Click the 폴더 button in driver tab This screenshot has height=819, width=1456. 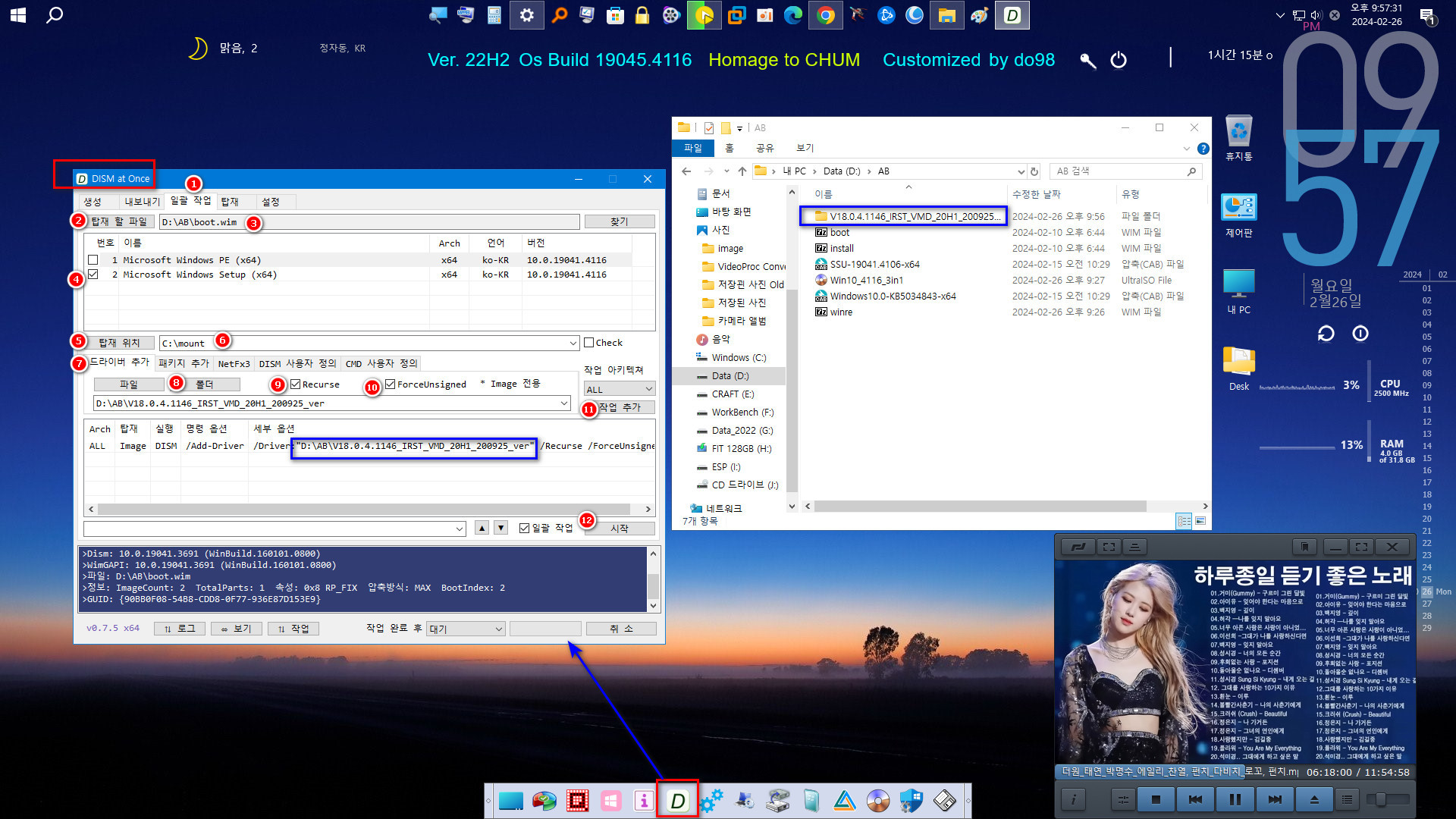pos(205,384)
